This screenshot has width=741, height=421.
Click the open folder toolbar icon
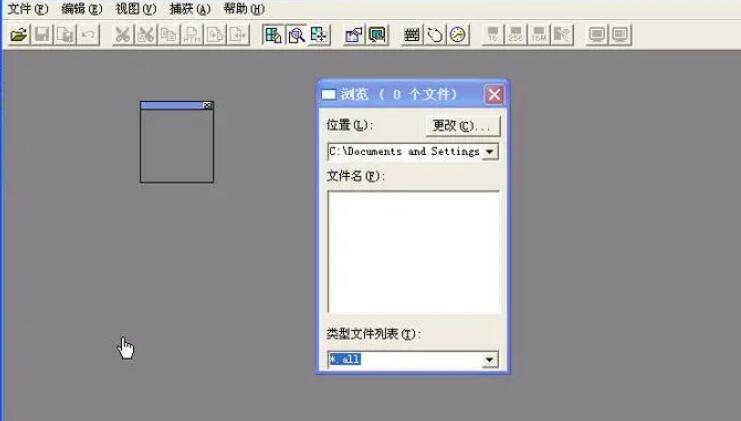coord(19,35)
